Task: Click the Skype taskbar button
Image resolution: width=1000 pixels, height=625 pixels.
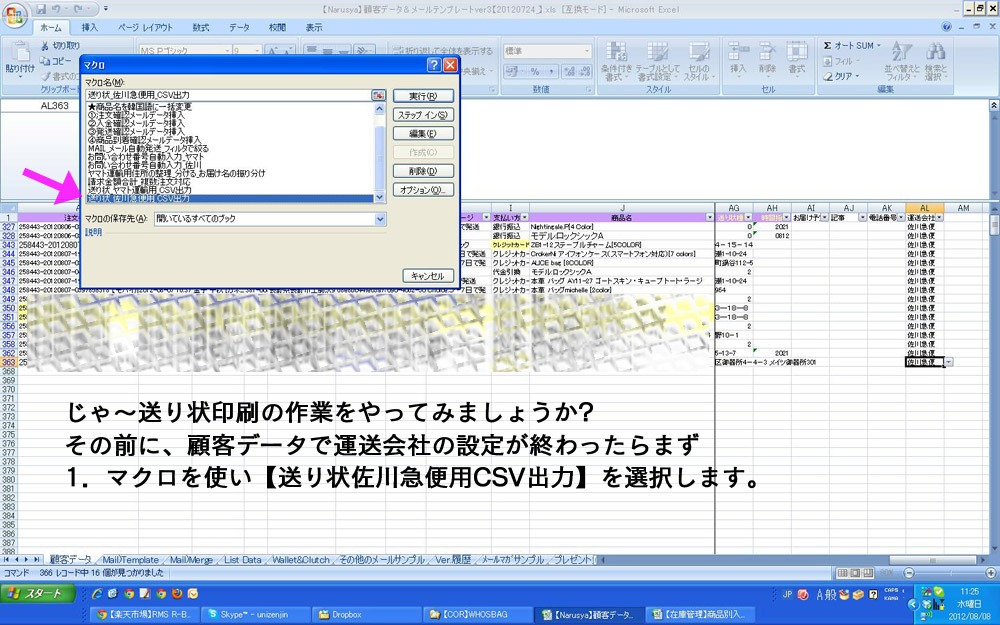Action: point(254,614)
